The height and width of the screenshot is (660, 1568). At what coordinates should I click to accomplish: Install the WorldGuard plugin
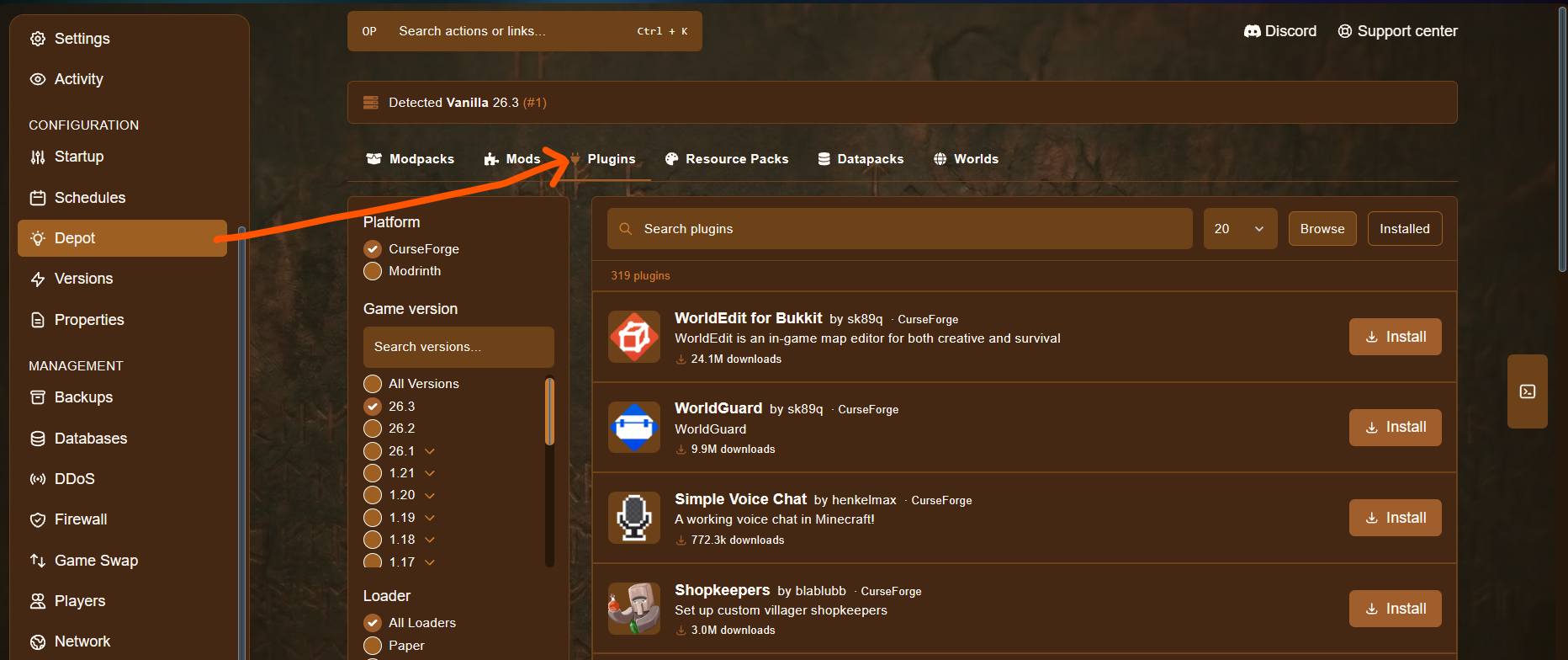1396,428
